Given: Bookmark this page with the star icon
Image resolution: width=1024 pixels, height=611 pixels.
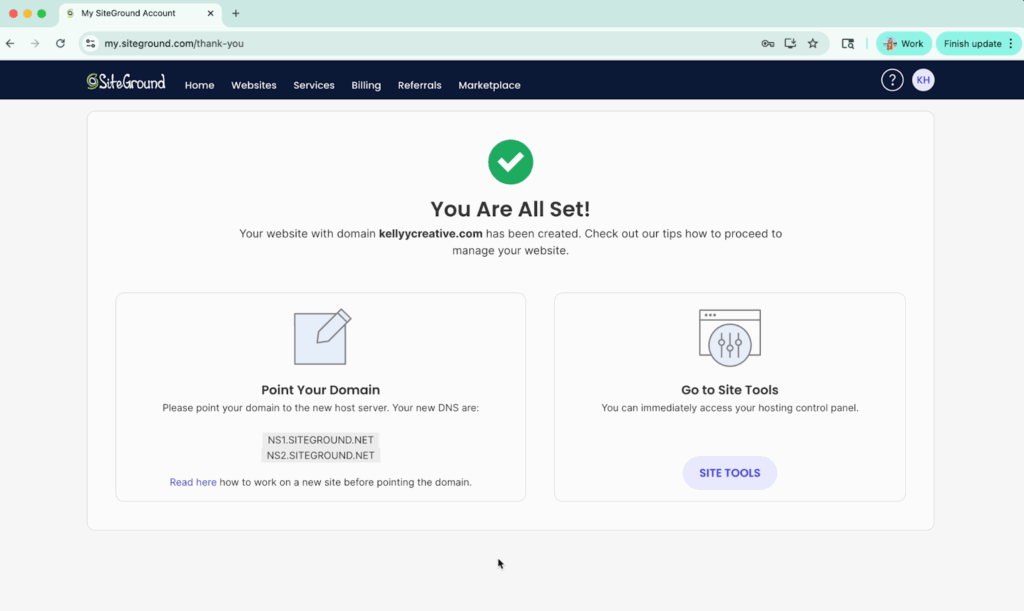Looking at the screenshot, I should [x=813, y=44].
